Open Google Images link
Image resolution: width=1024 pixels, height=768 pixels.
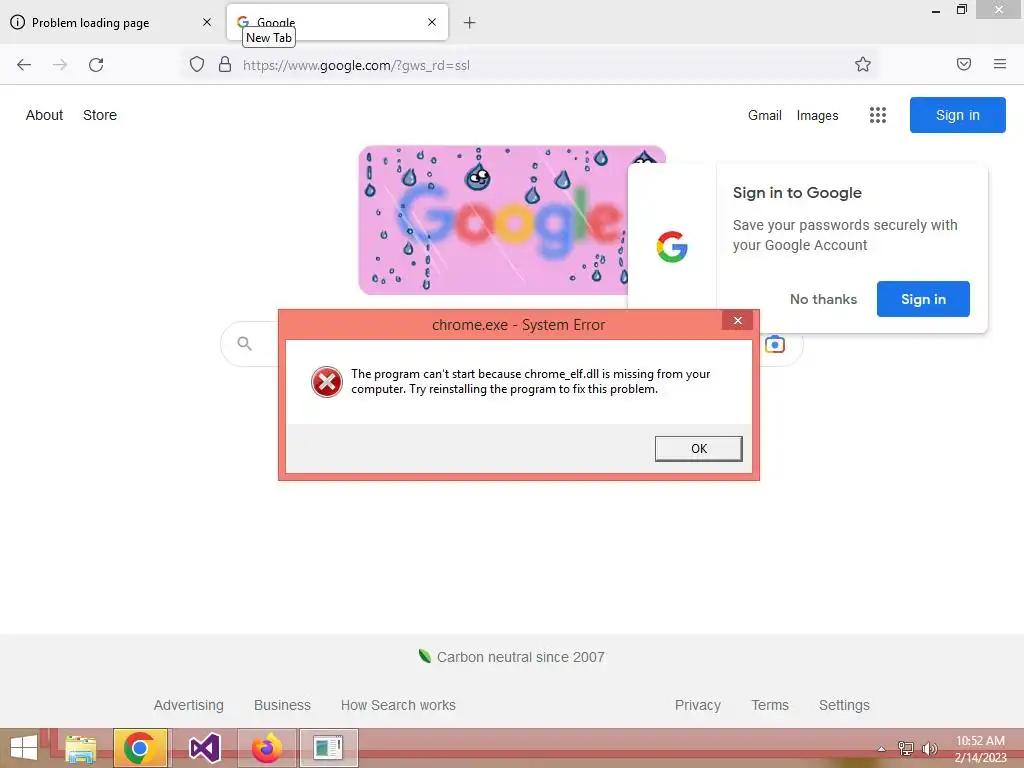(x=817, y=116)
